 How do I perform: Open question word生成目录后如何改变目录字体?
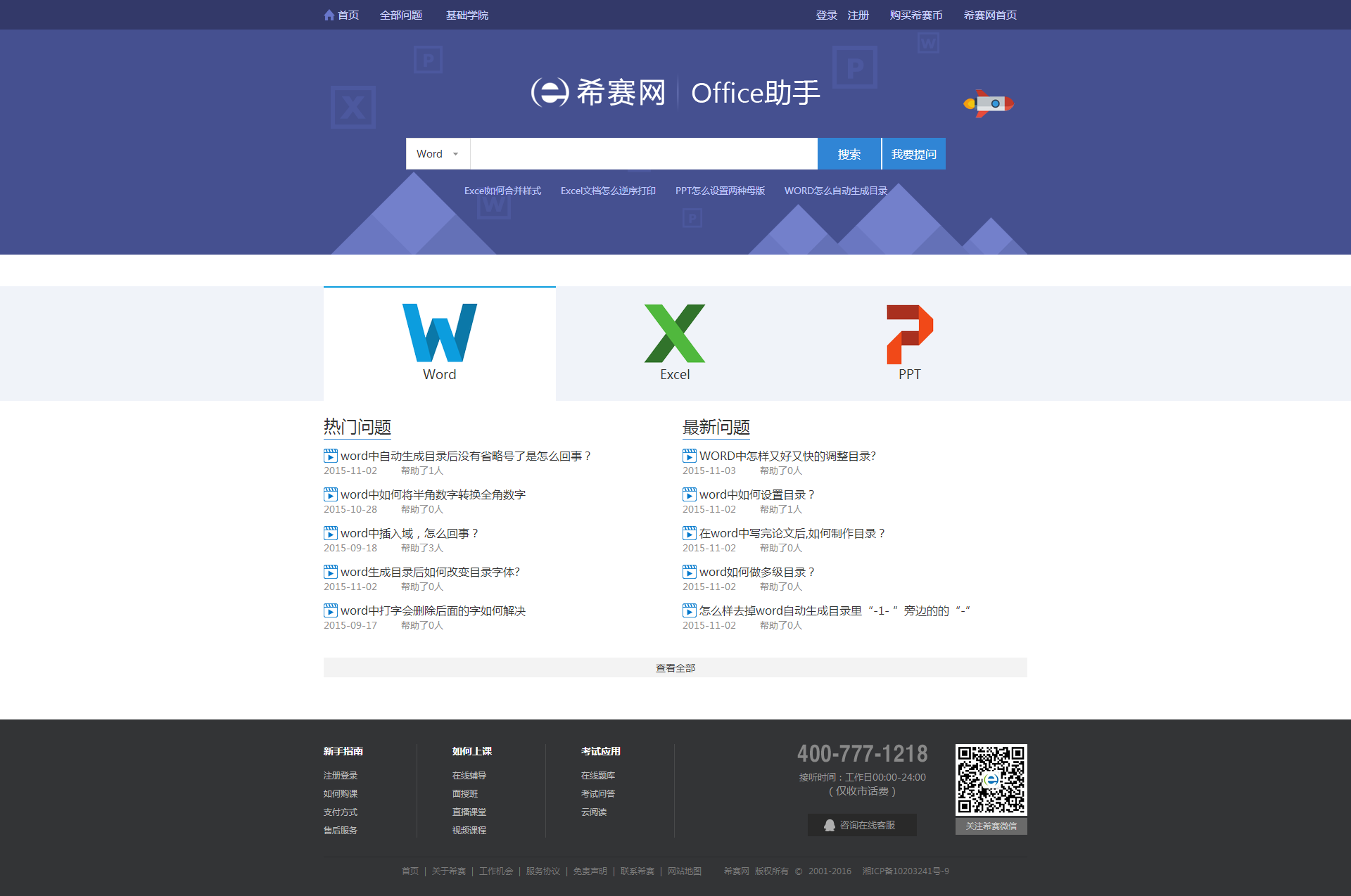pos(431,572)
